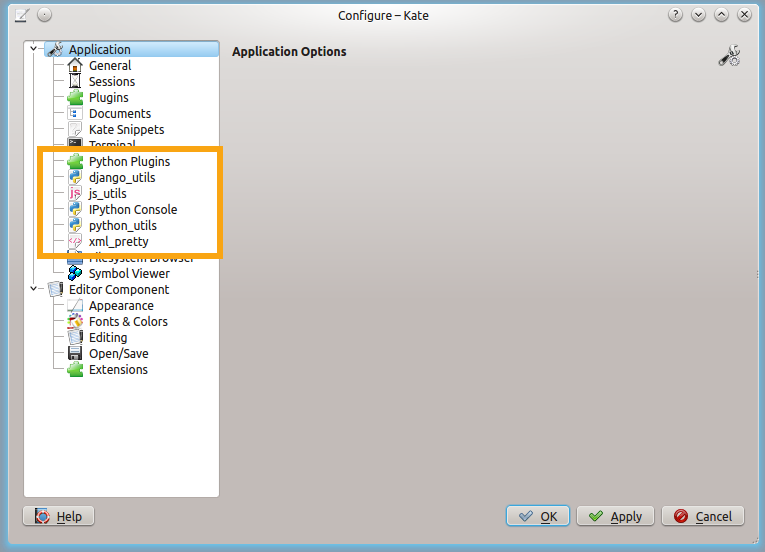This screenshot has height=552, width=765.
Task: Click the Python icon beside django_utils
Action: [x=75, y=177]
